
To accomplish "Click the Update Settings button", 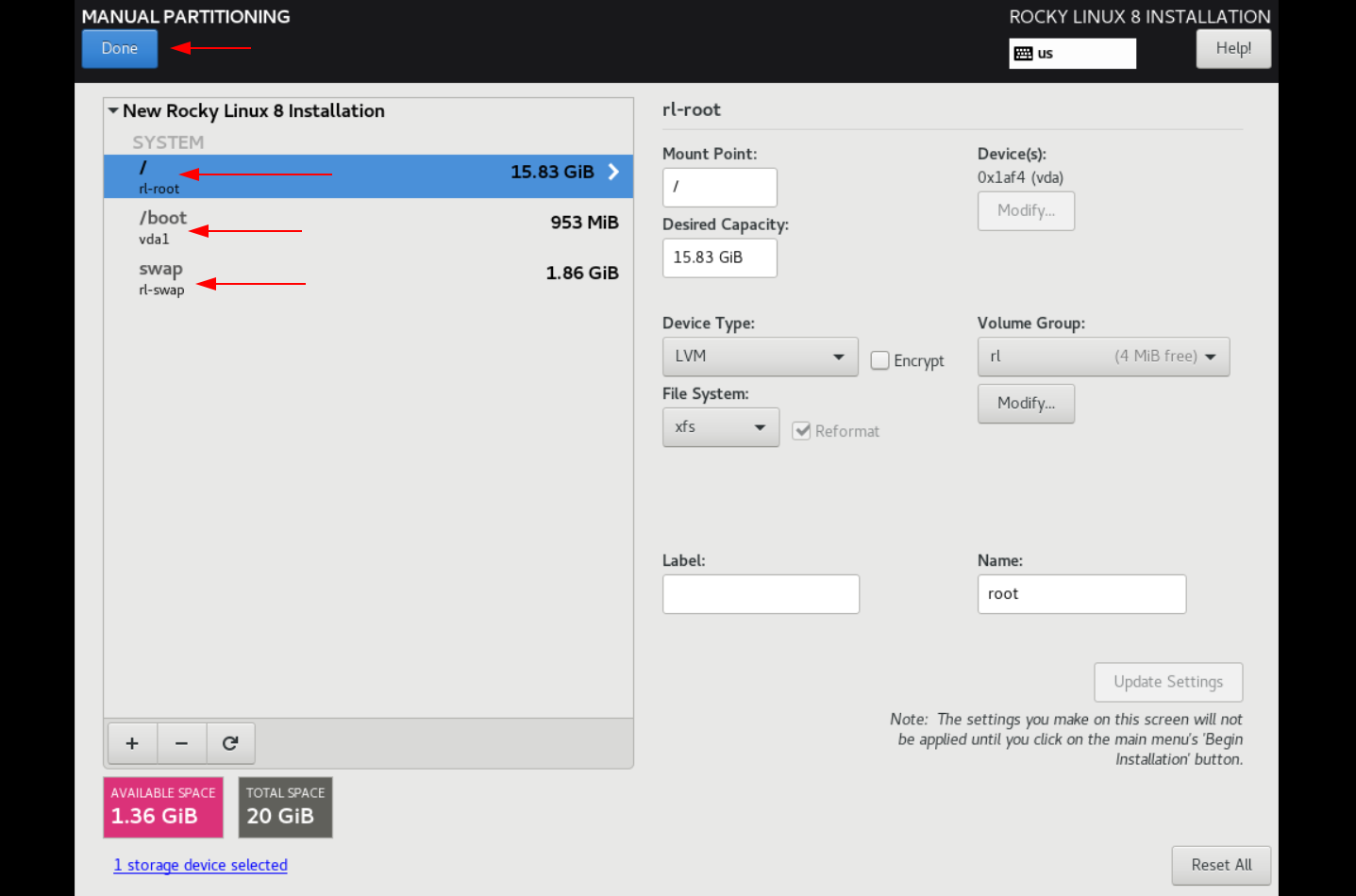I will pos(1168,682).
